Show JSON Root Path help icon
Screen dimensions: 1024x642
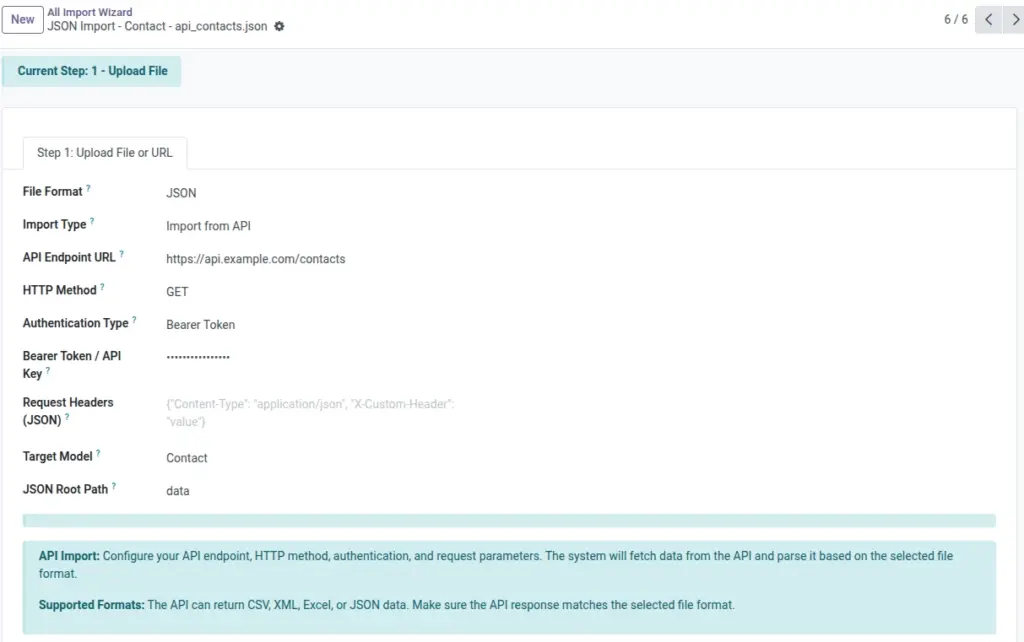[x=114, y=486]
